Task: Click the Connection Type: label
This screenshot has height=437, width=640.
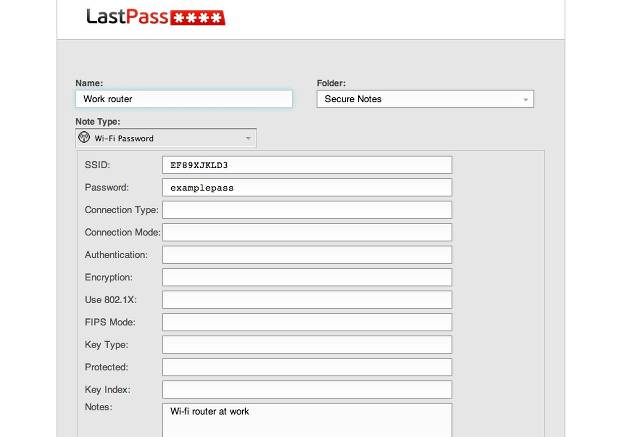Action: pyautogui.click(x=121, y=210)
